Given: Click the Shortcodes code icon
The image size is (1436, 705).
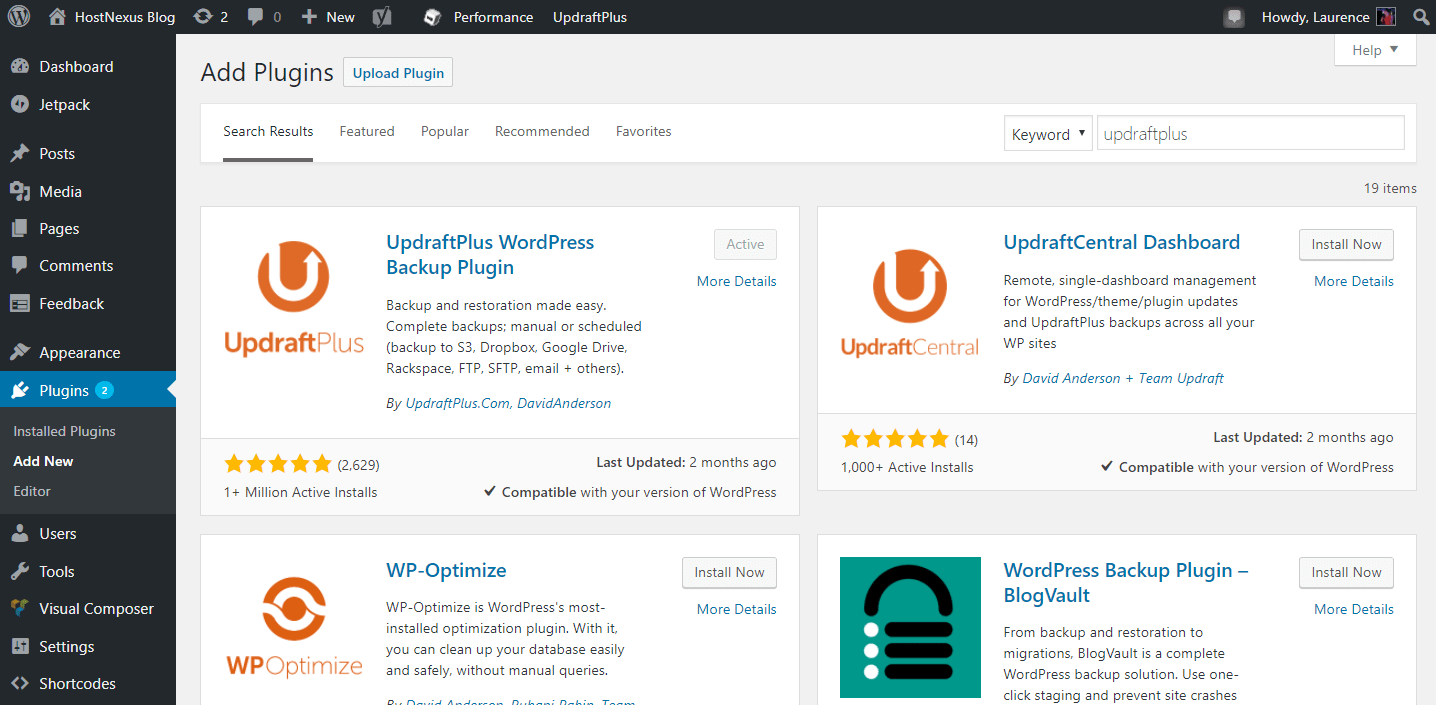Looking at the screenshot, I should pos(19,684).
